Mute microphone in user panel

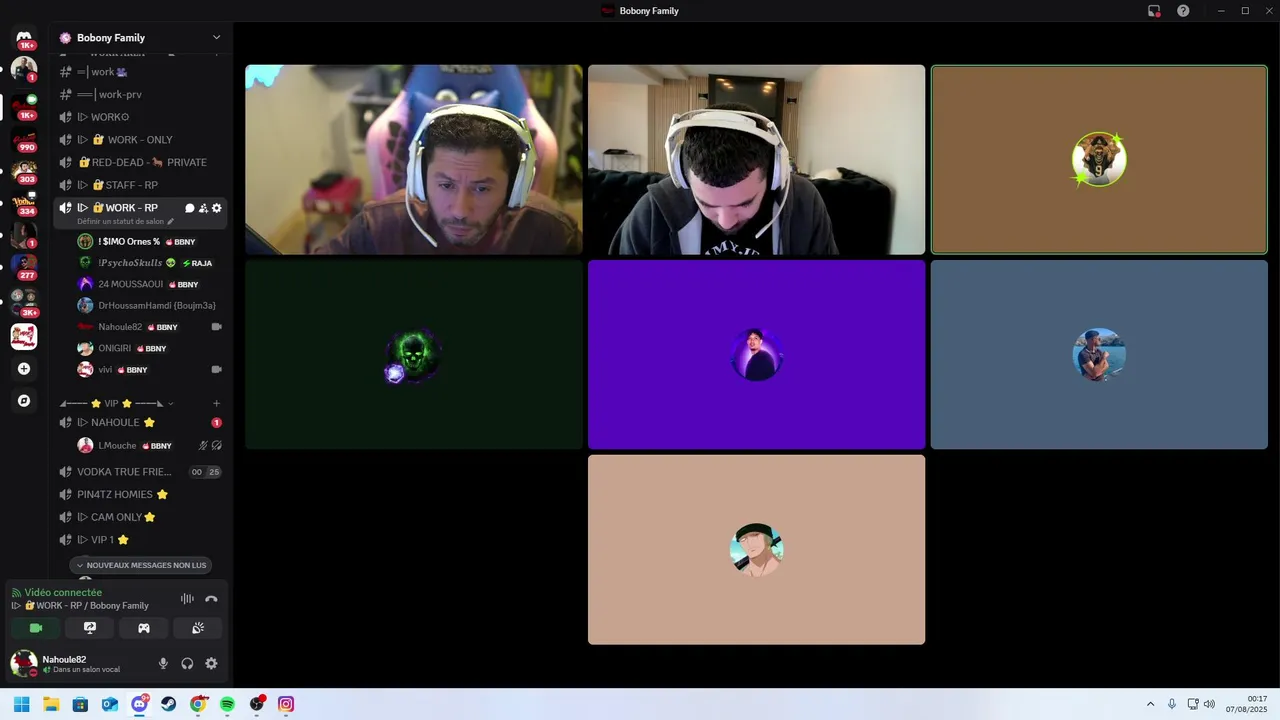[x=163, y=663]
